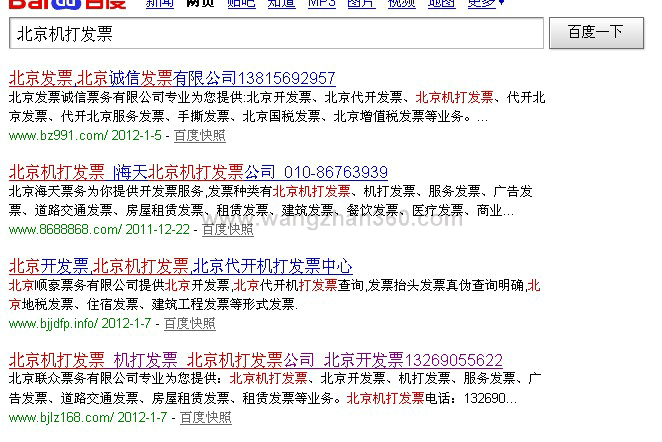Viewport: 662px width, 442px height.
Task: Click the search box containing 北京机打发票
Action: pyautogui.click(x=277, y=34)
